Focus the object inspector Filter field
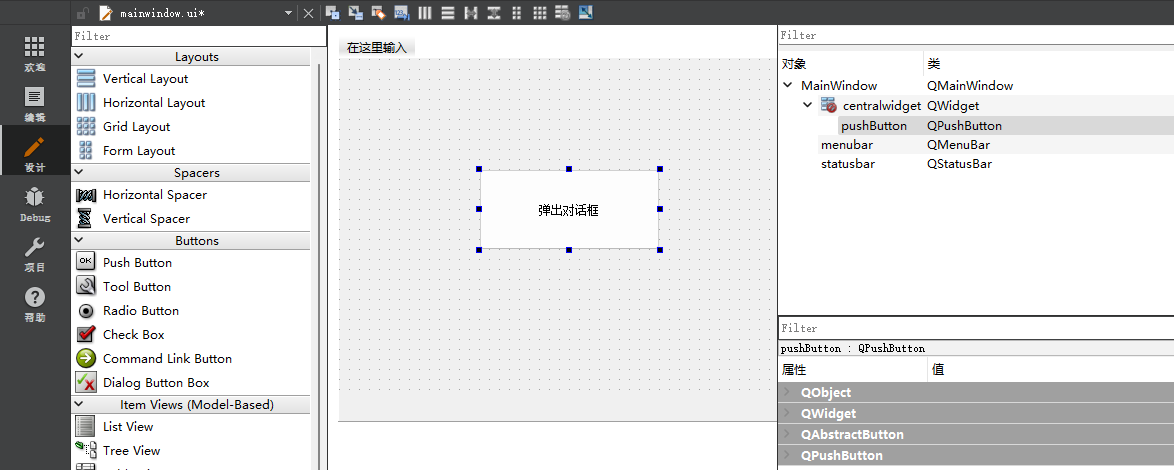Viewport: 1174px width, 470px height. tap(976, 35)
